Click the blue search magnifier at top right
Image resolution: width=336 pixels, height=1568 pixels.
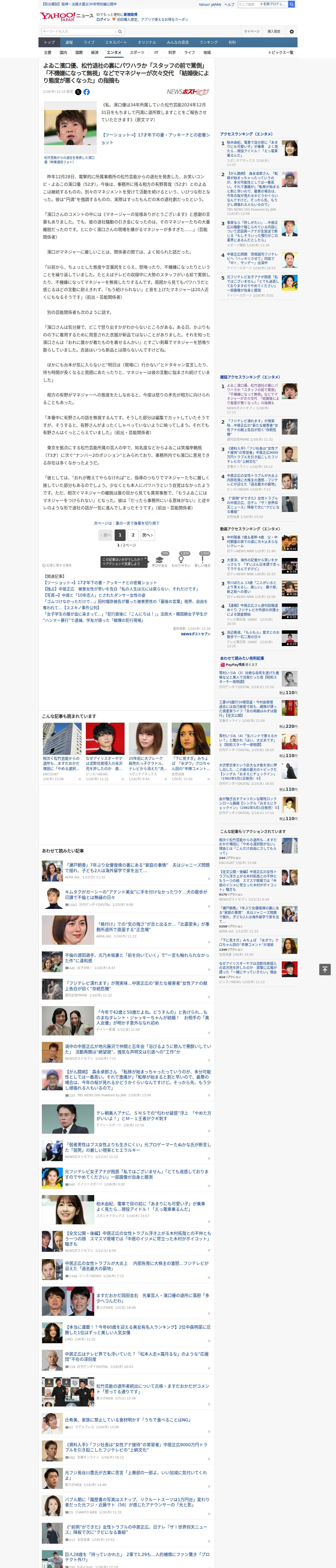(x=292, y=4)
